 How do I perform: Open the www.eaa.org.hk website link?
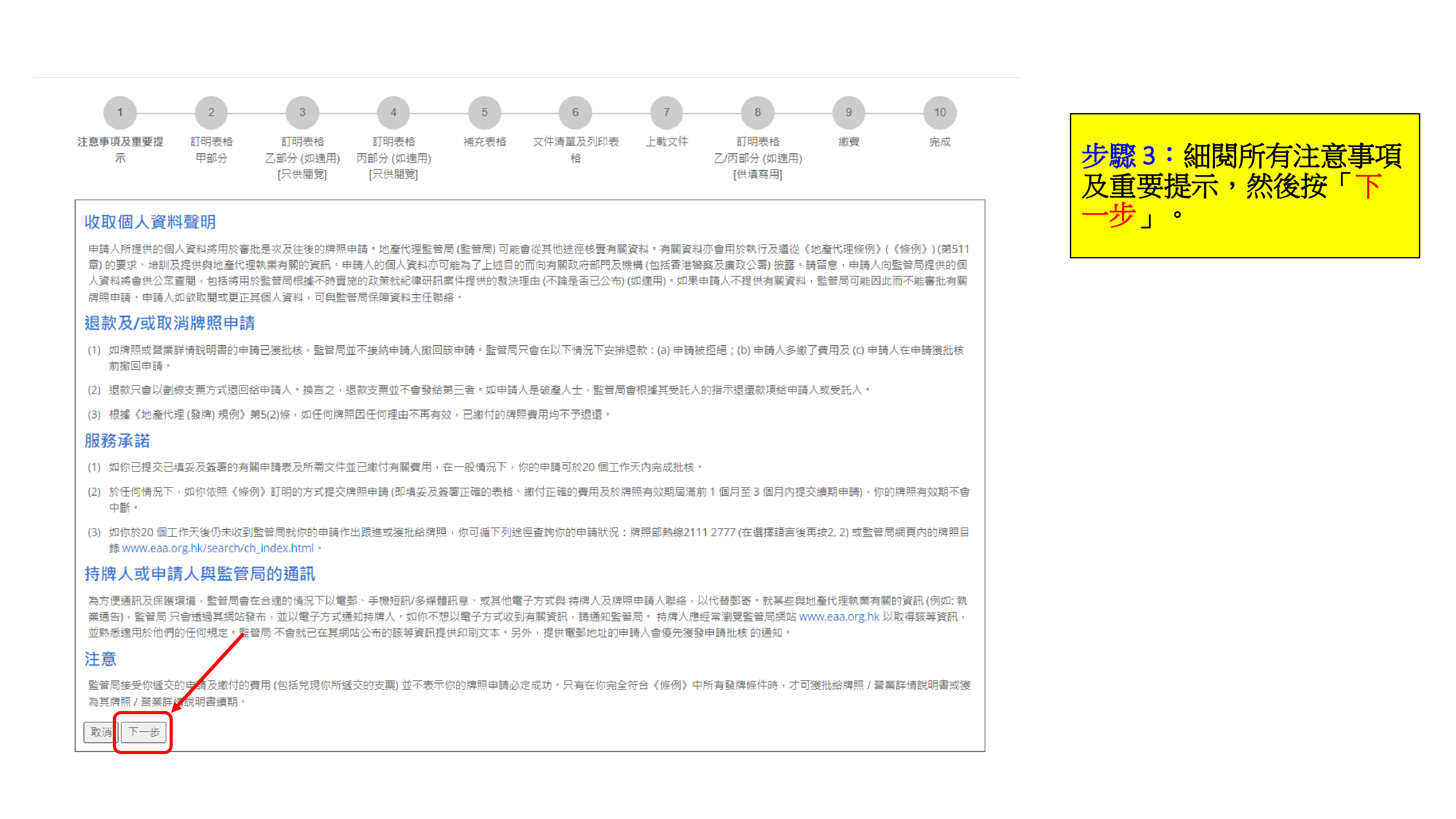(839, 617)
